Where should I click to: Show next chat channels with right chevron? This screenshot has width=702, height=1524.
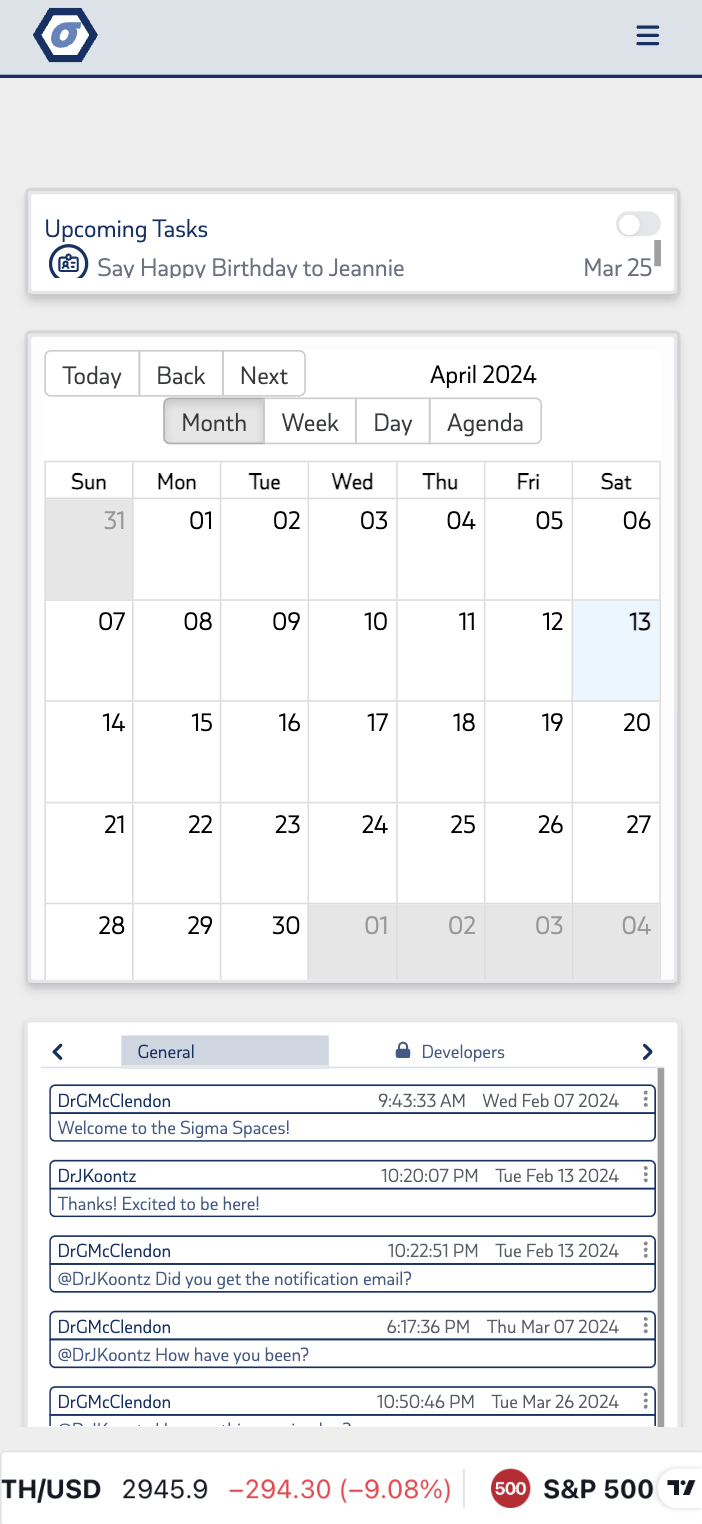click(x=647, y=1052)
